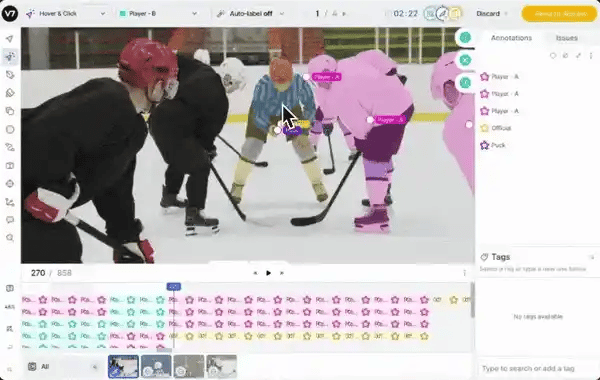Open the Player - B class dropdown
This screenshot has width=600, height=380.
click(x=158, y=13)
